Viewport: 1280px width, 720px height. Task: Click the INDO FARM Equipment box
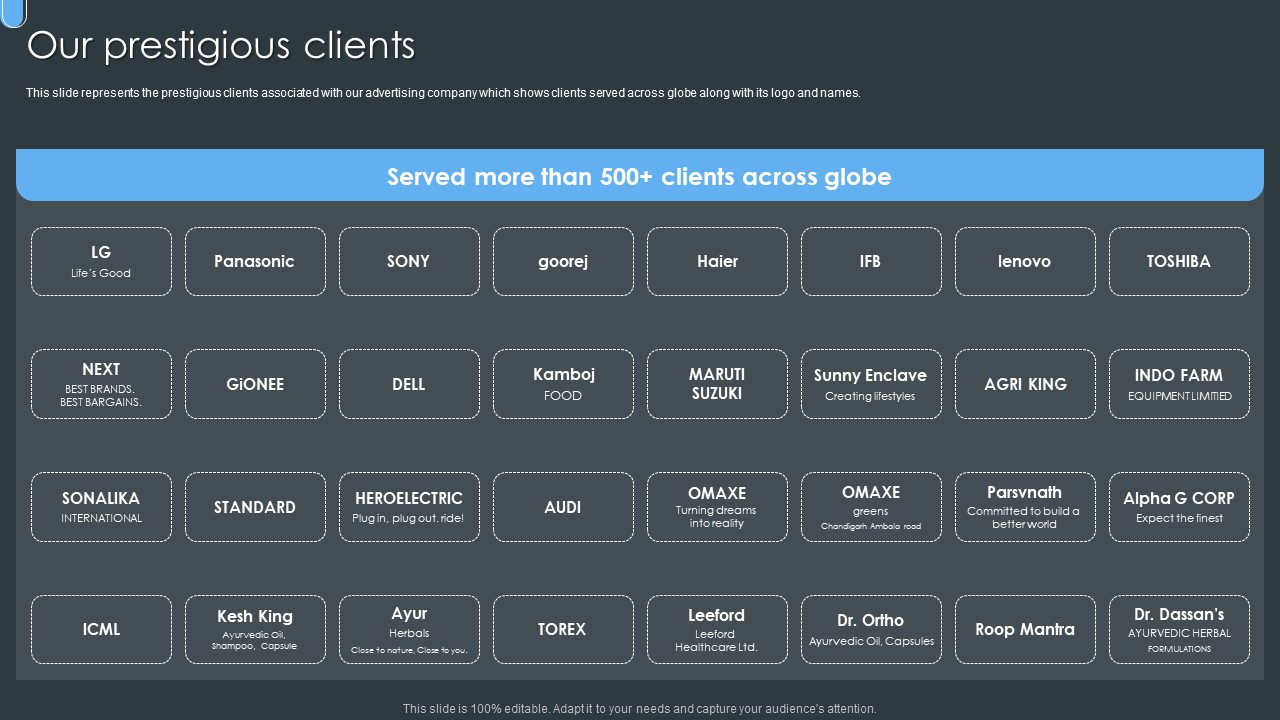[1179, 384]
